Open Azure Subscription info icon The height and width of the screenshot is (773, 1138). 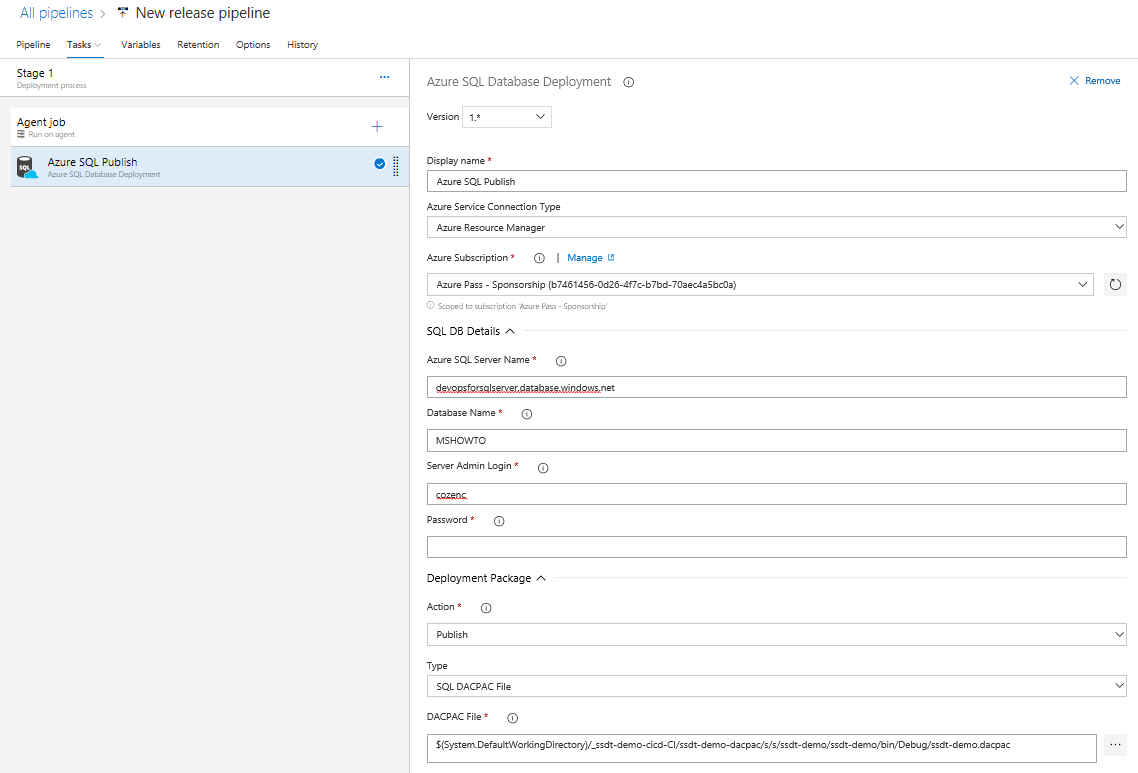[x=539, y=258]
